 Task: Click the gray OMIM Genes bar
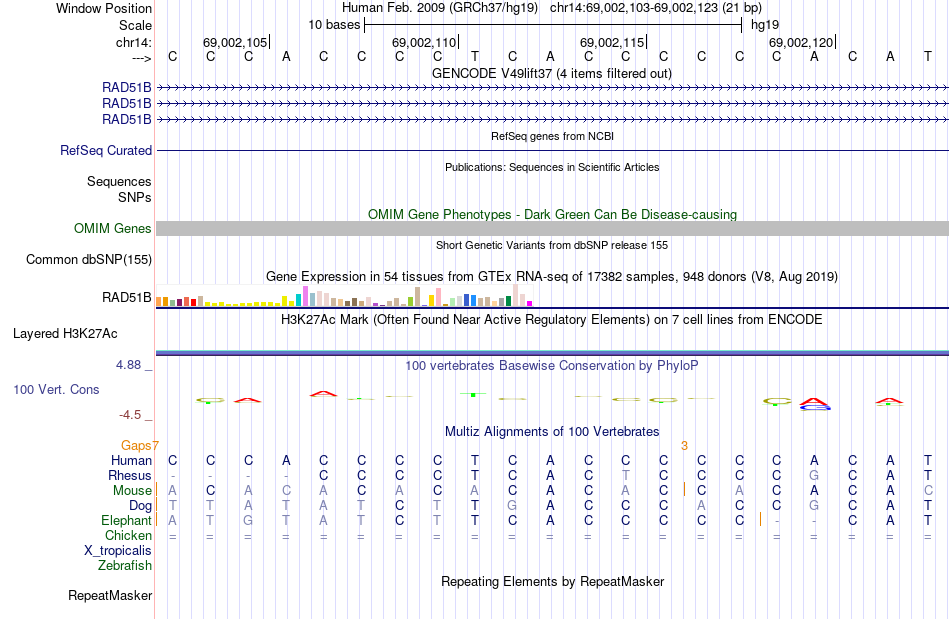(x=552, y=228)
